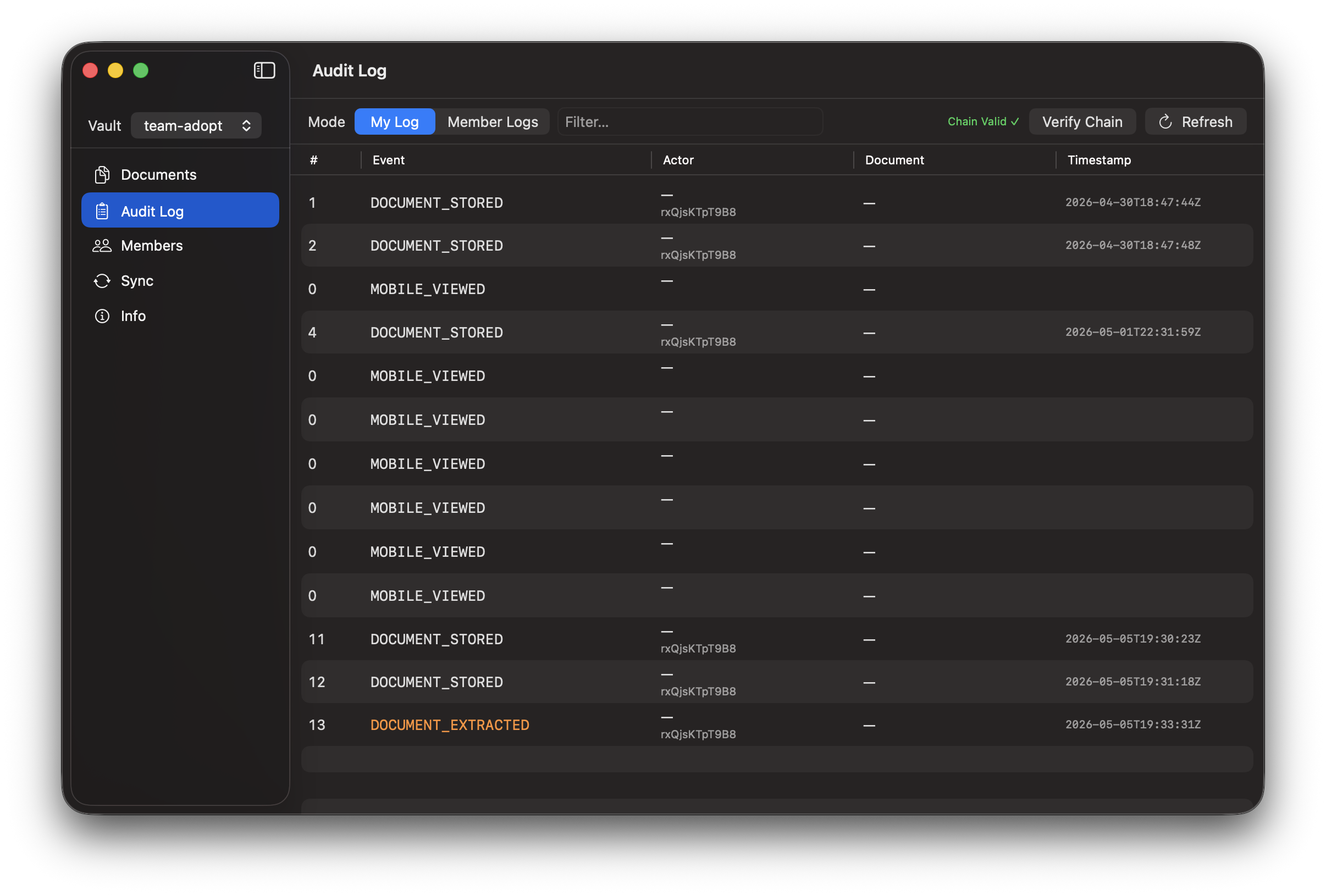1326x896 pixels.
Task: Click the Audit Log clipboard icon
Action: pyautogui.click(x=102, y=211)
